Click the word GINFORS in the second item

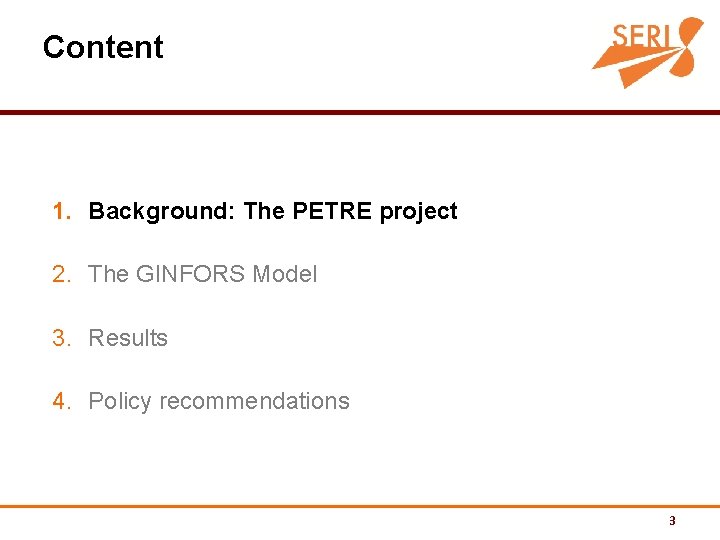191,274
